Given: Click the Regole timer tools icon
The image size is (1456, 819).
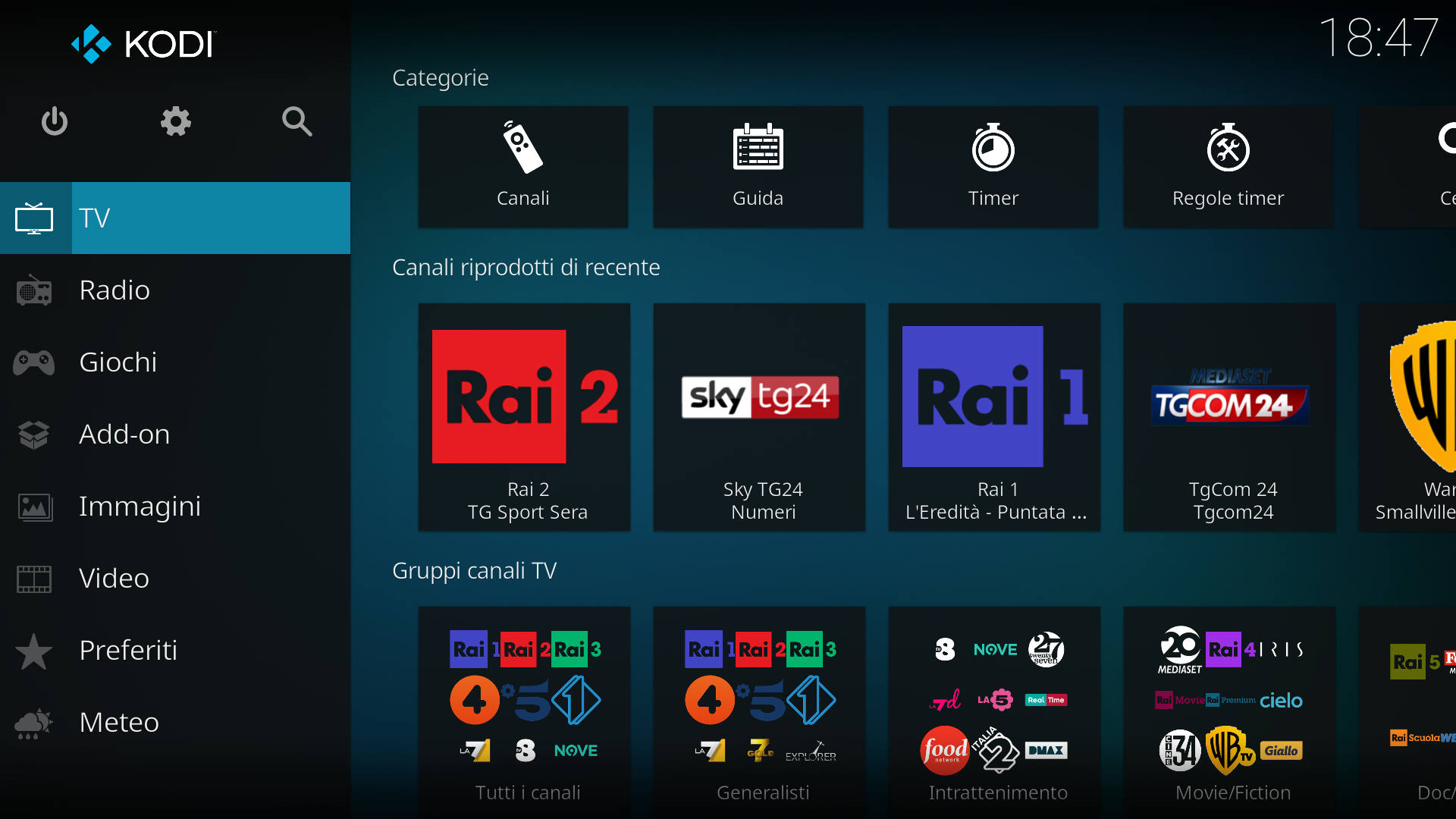Looking at the screenshot, I should point(1228,147).
